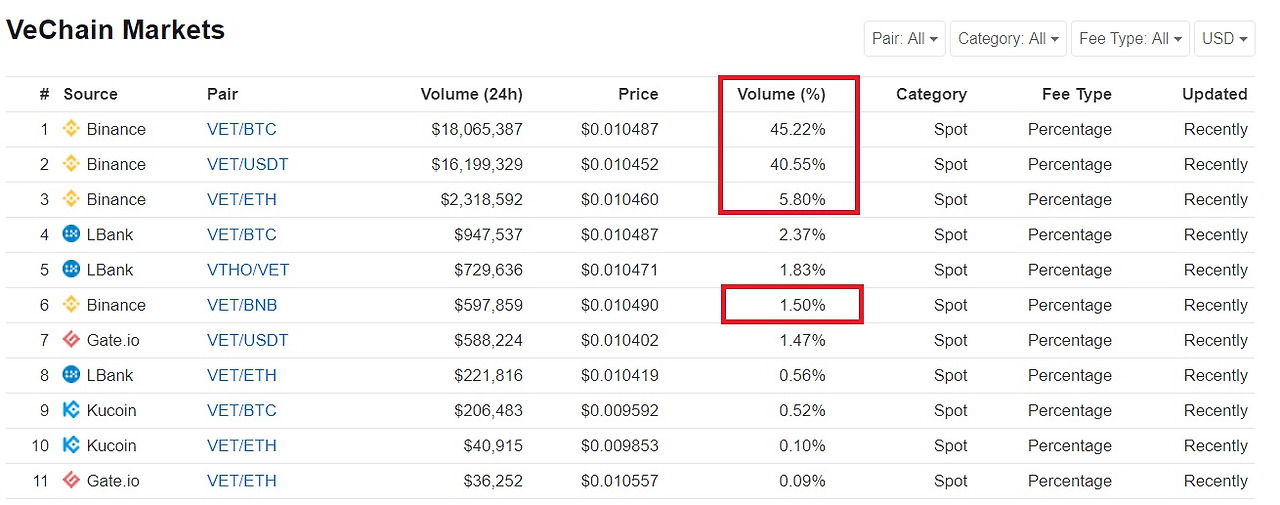The height and width of the screenshot is (505, 1280).
Task: Click Binance logo icon in row 1
Action: pyautogui.click(x=71, y=129)
